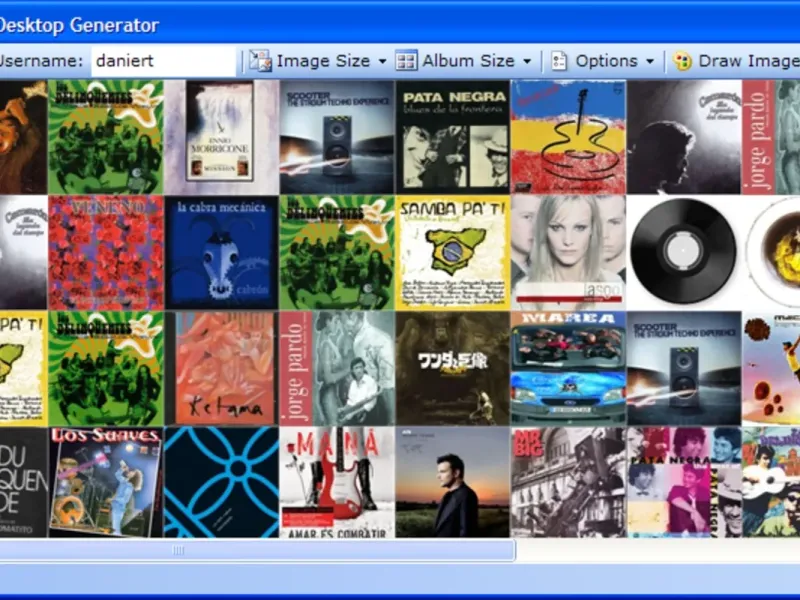Click the Options checklist page icon
Viewport: 800px width, 600px height.
(x=559, y=61)
